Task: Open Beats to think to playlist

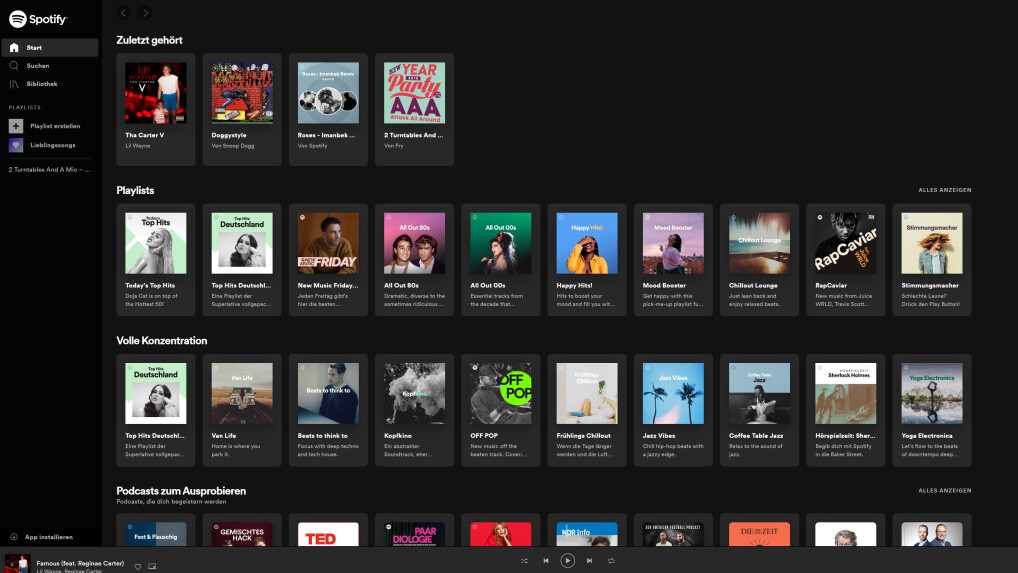Action: tap(329, 410)
